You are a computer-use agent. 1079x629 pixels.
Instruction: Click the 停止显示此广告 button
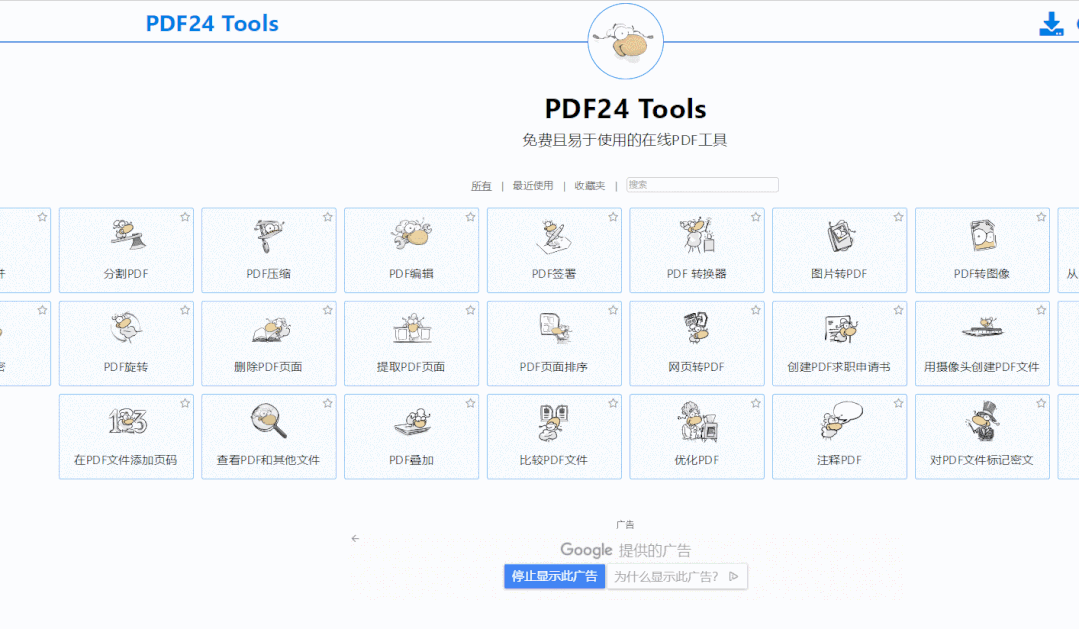click(554, 576)
